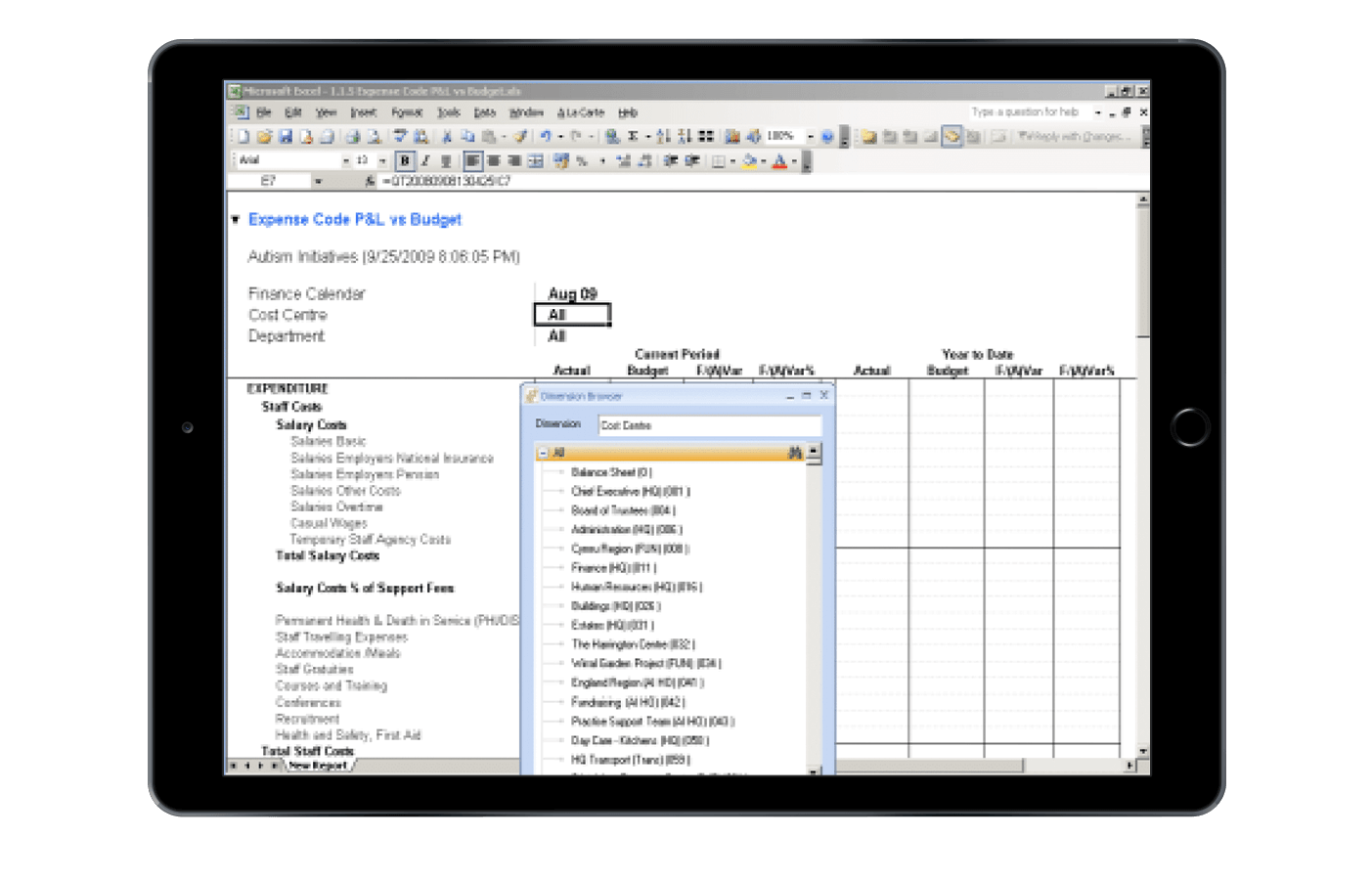The width and height of the screenshot is (1372, 880).
Task: Open a file with the folder icon
Action: 265,137
